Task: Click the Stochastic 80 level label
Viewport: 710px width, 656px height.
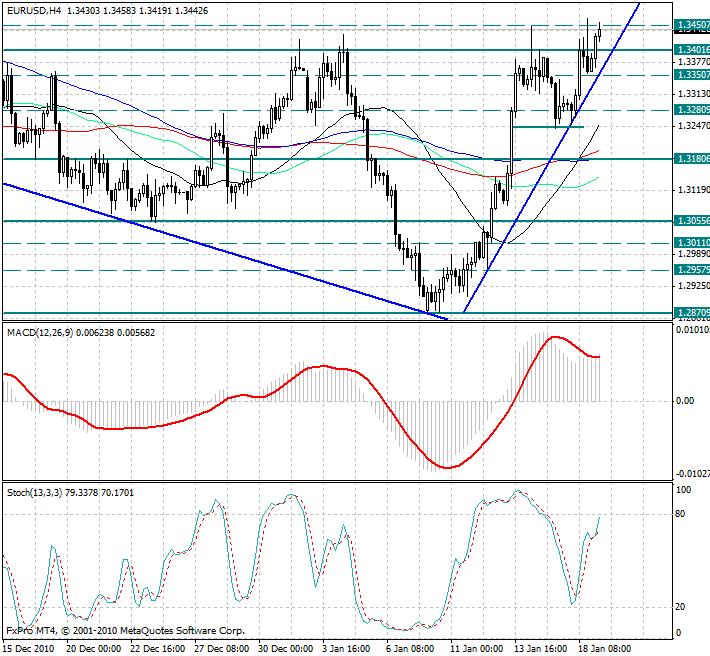Action: (680, 514)
